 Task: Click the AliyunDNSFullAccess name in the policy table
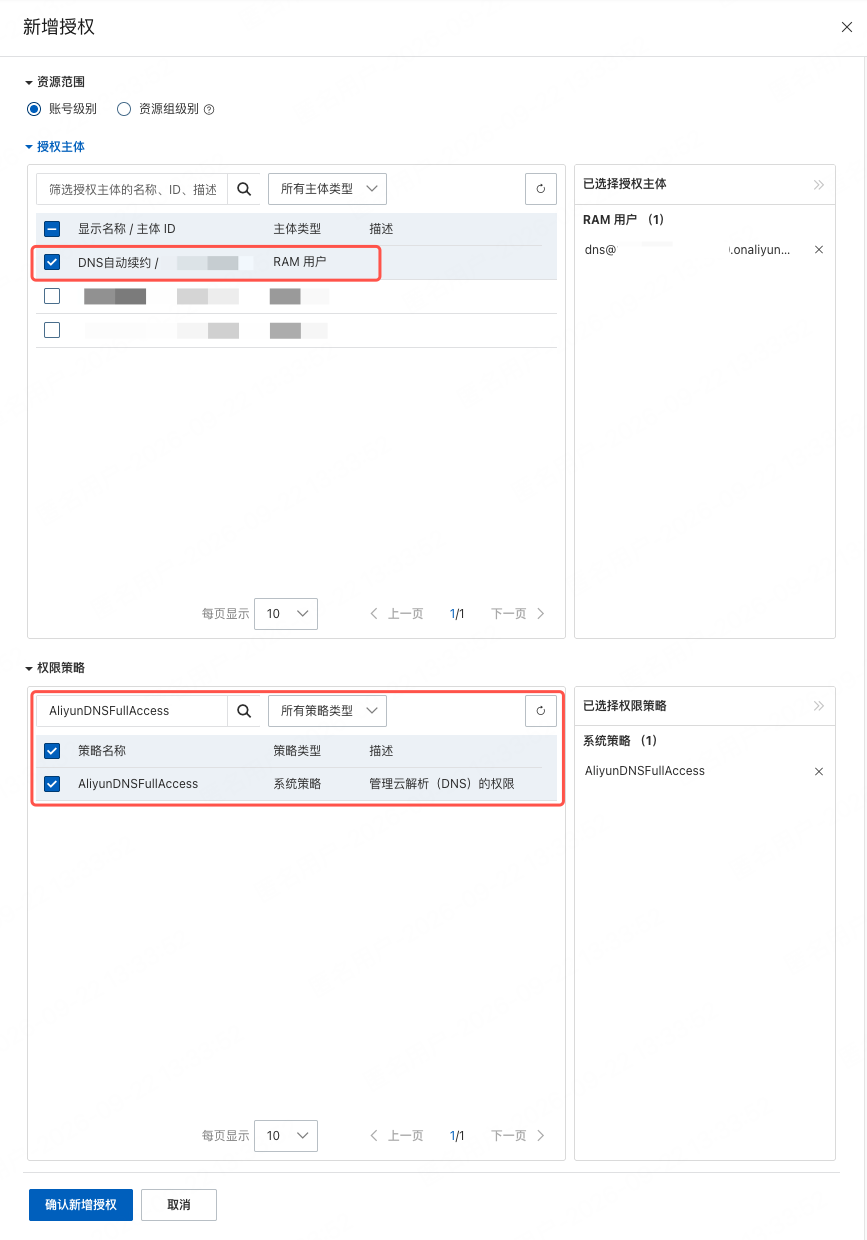coord(138,784)
